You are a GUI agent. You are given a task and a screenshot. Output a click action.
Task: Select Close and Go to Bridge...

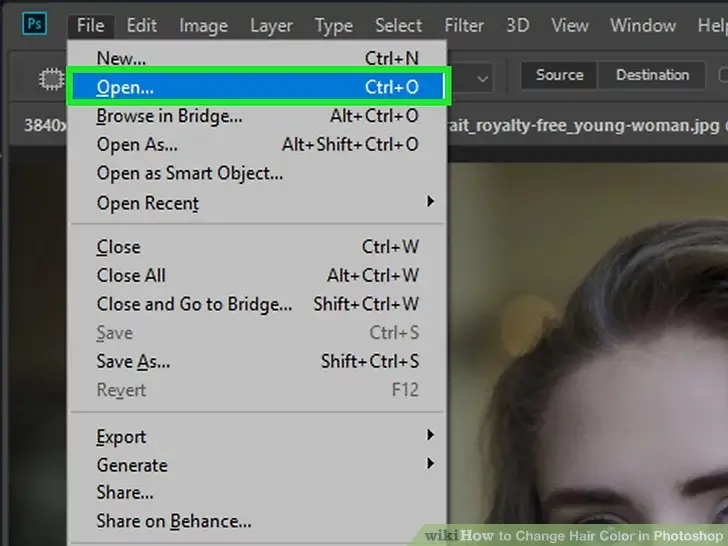194,304
